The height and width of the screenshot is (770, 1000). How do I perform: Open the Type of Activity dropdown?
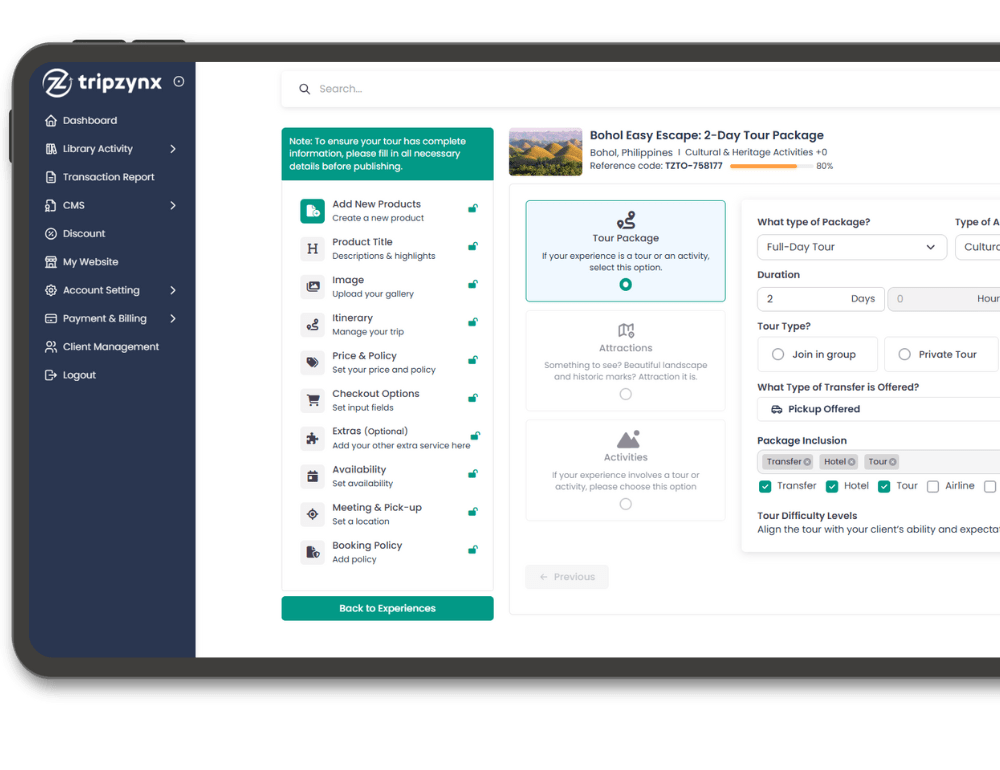(978, 248)
